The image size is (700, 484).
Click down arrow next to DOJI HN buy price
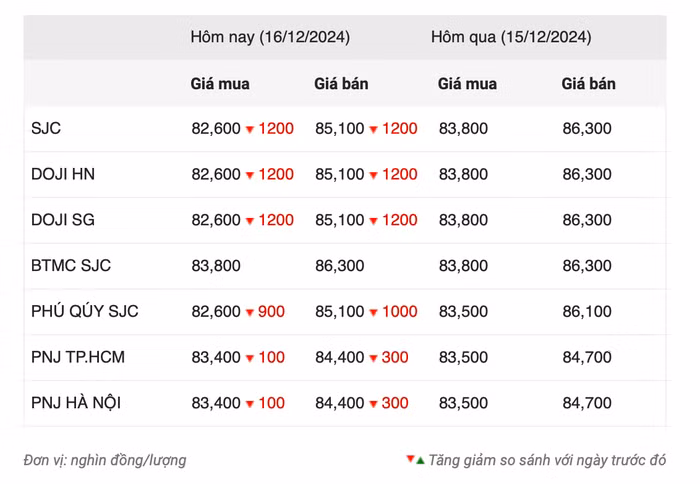pyautogui.click(x=250, y=175)
